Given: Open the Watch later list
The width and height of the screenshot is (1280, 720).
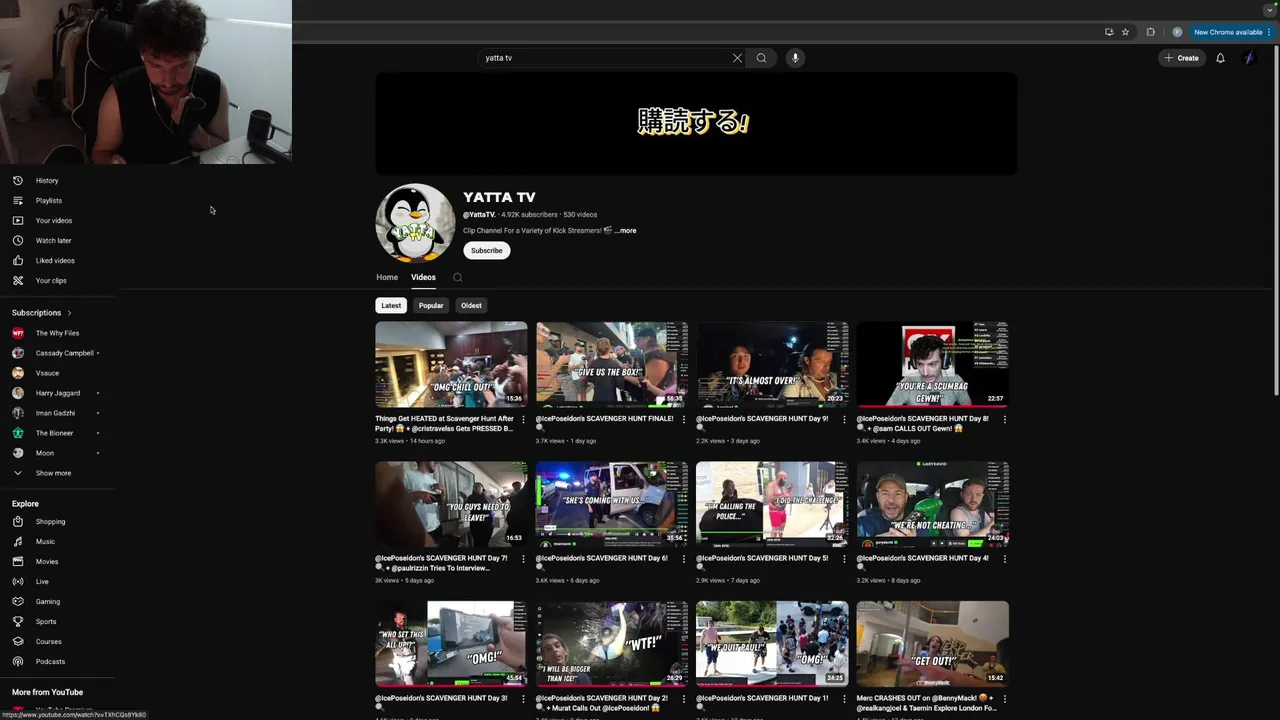Looking at the screenshot, I should coord(53,241).
